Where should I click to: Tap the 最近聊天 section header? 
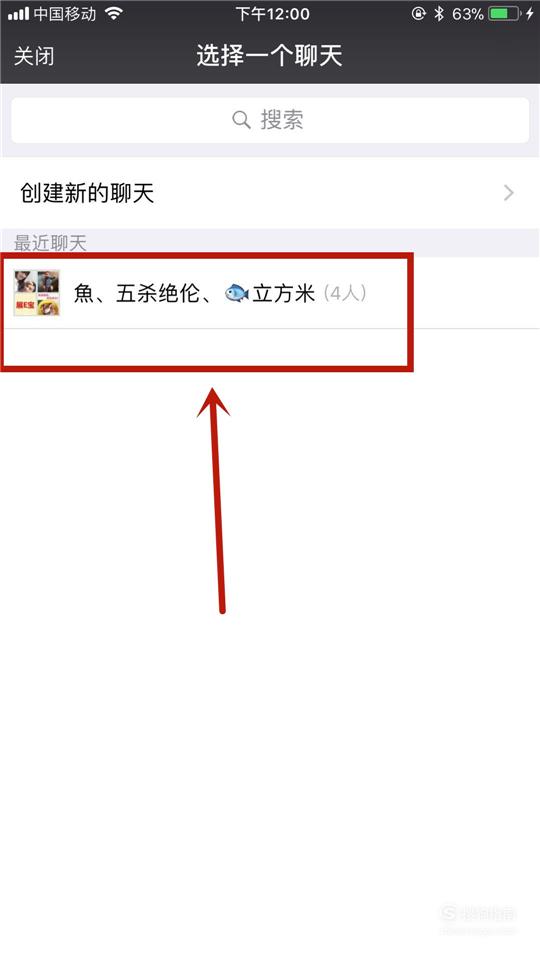pyautogui.click(x=50, y=243)
